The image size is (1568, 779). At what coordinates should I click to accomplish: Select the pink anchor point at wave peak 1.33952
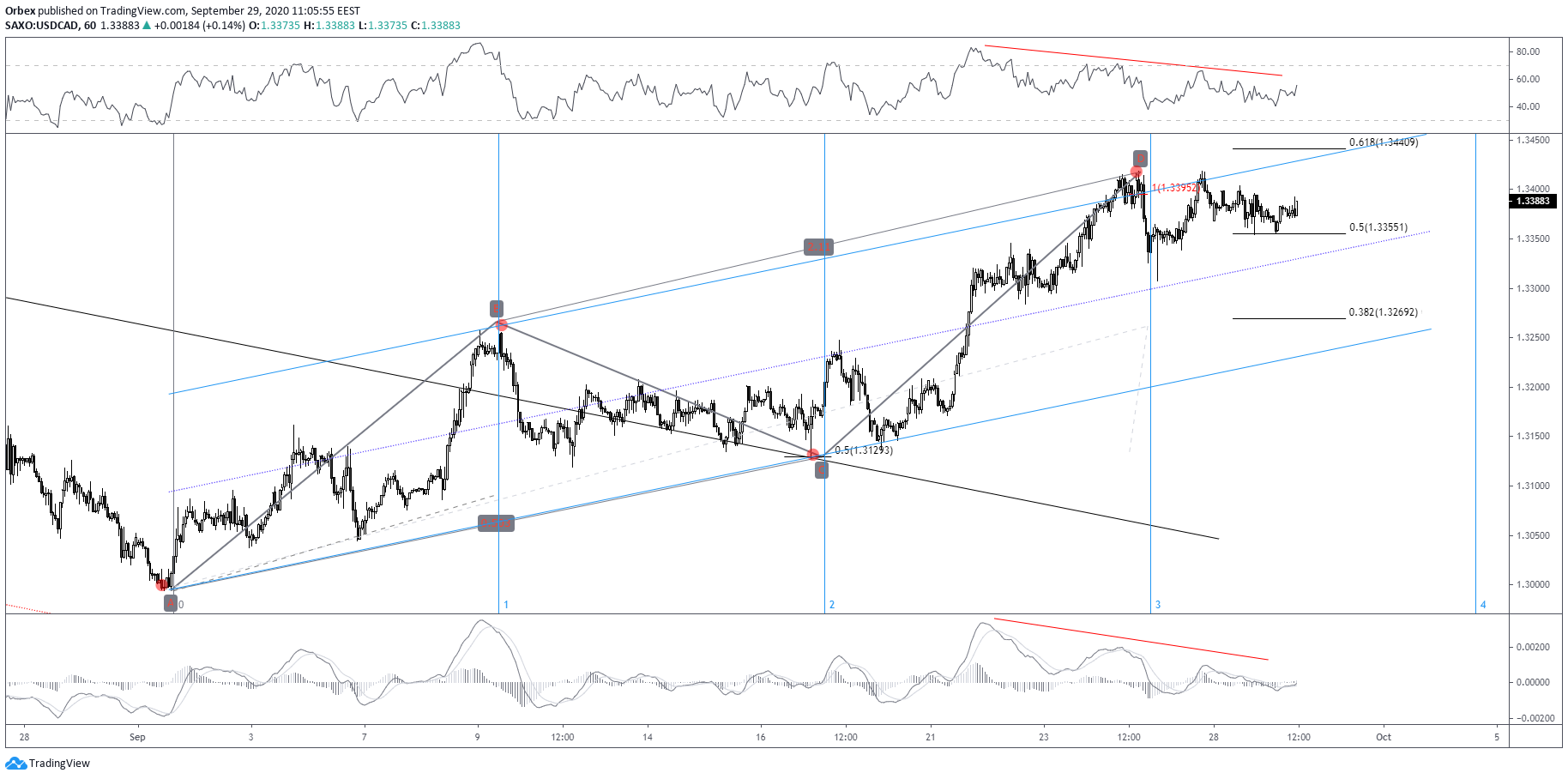pyautogui.click(x=1137, y=172)
